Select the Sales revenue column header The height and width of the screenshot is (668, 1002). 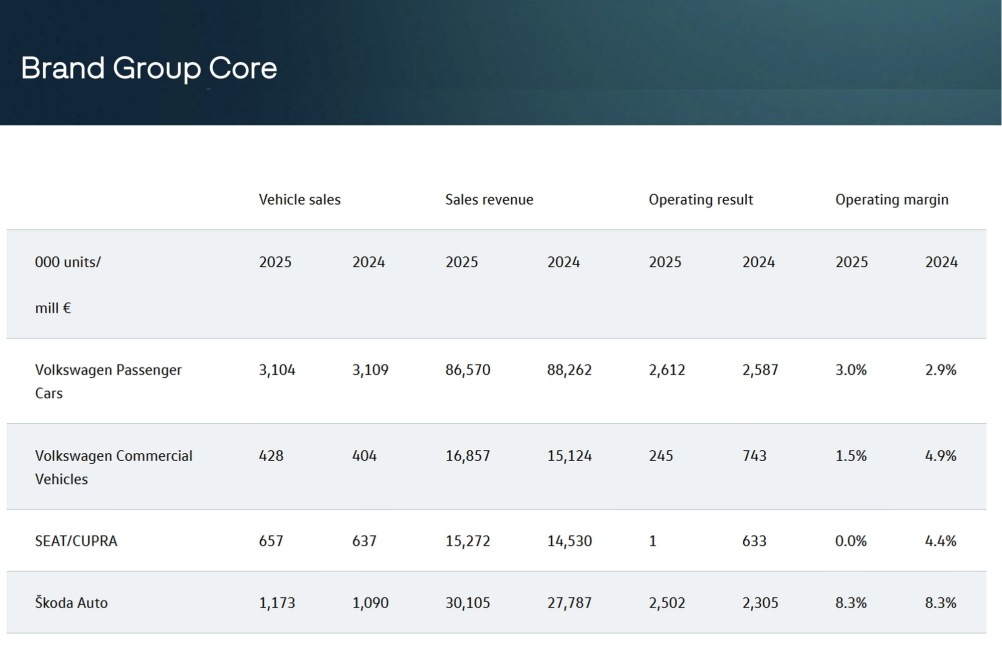(489, 200)
